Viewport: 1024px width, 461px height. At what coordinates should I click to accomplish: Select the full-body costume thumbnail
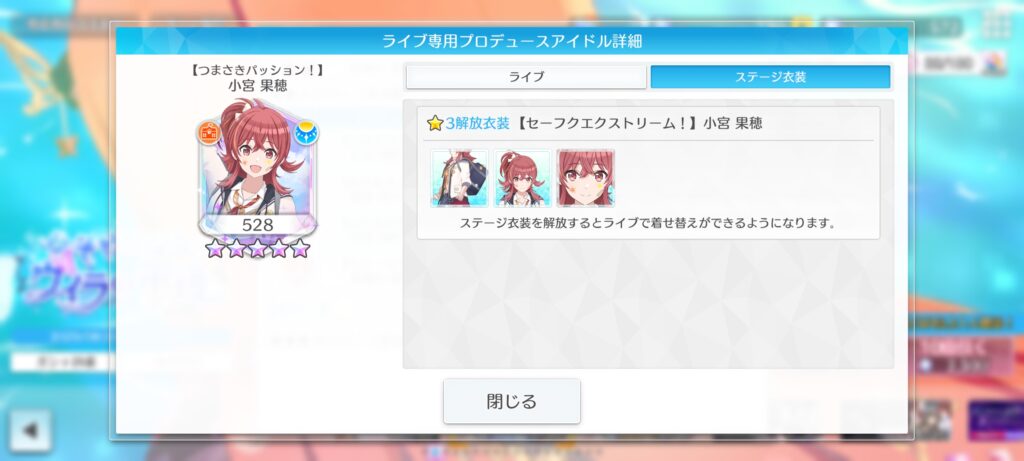click(x=522, y=178)
